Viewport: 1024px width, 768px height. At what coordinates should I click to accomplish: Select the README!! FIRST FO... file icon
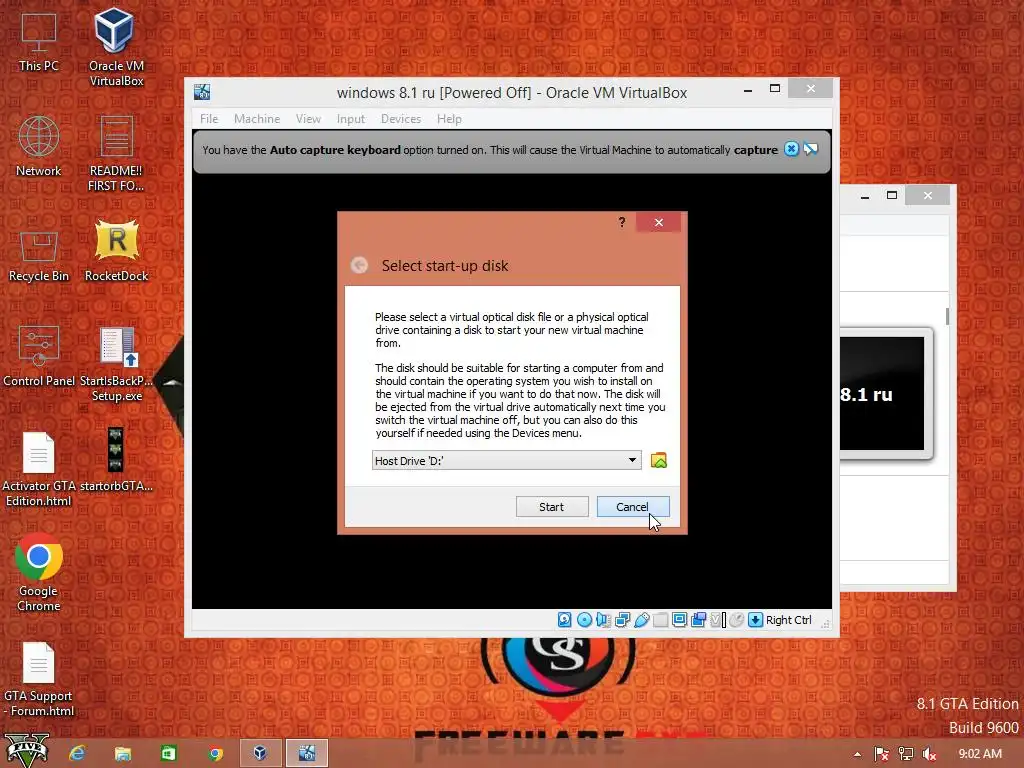(x=116, y=153)
